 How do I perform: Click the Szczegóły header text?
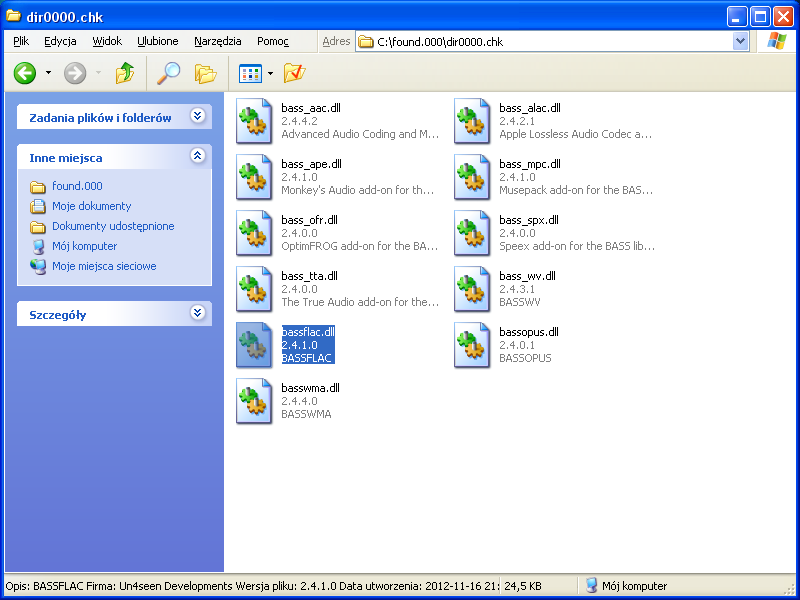(x=57, y=315)
